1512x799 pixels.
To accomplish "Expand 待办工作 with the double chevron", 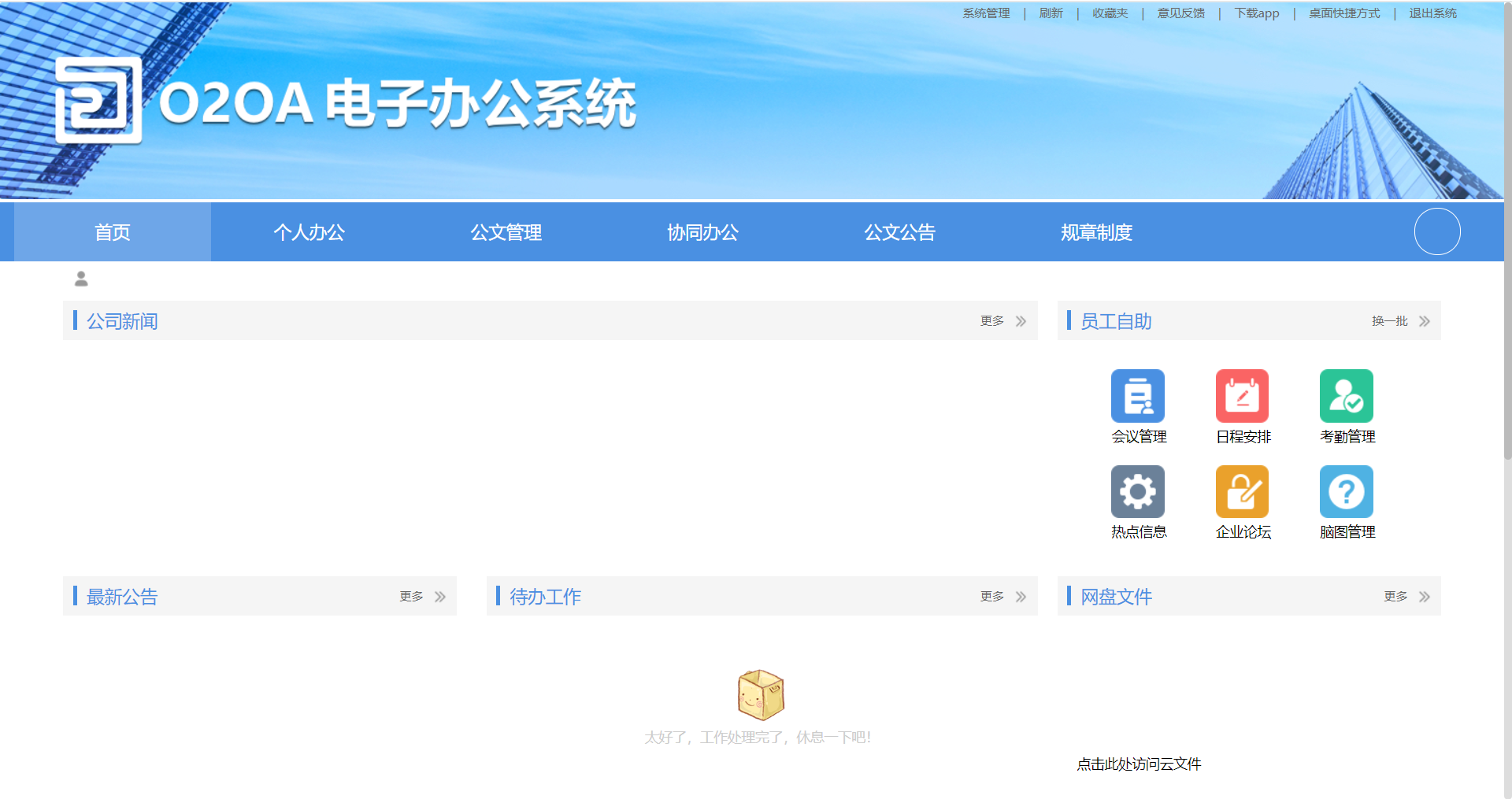I will pos(1021,597).
